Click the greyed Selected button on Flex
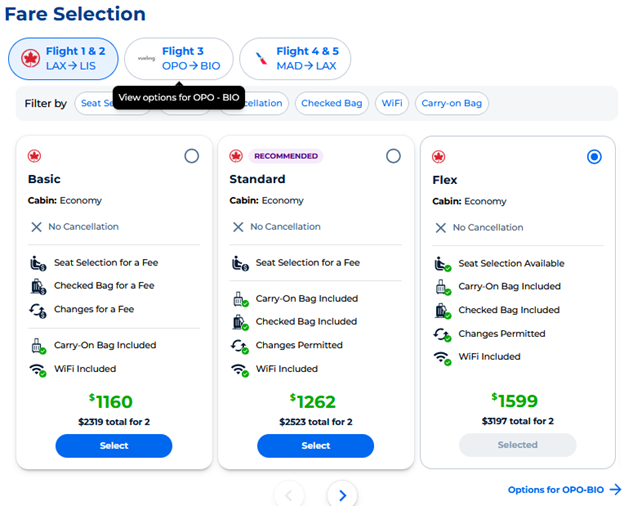The image size is (624, 506). (517, 445)
